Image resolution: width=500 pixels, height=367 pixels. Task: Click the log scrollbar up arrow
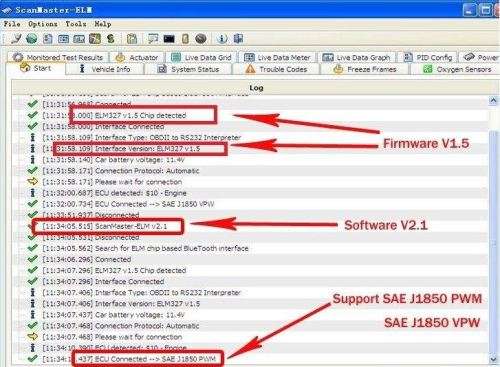pos(493,101)
